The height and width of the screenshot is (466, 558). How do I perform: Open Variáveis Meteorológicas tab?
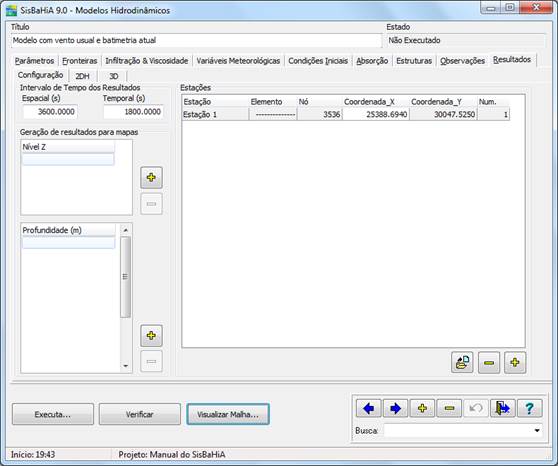coord(238,61)
